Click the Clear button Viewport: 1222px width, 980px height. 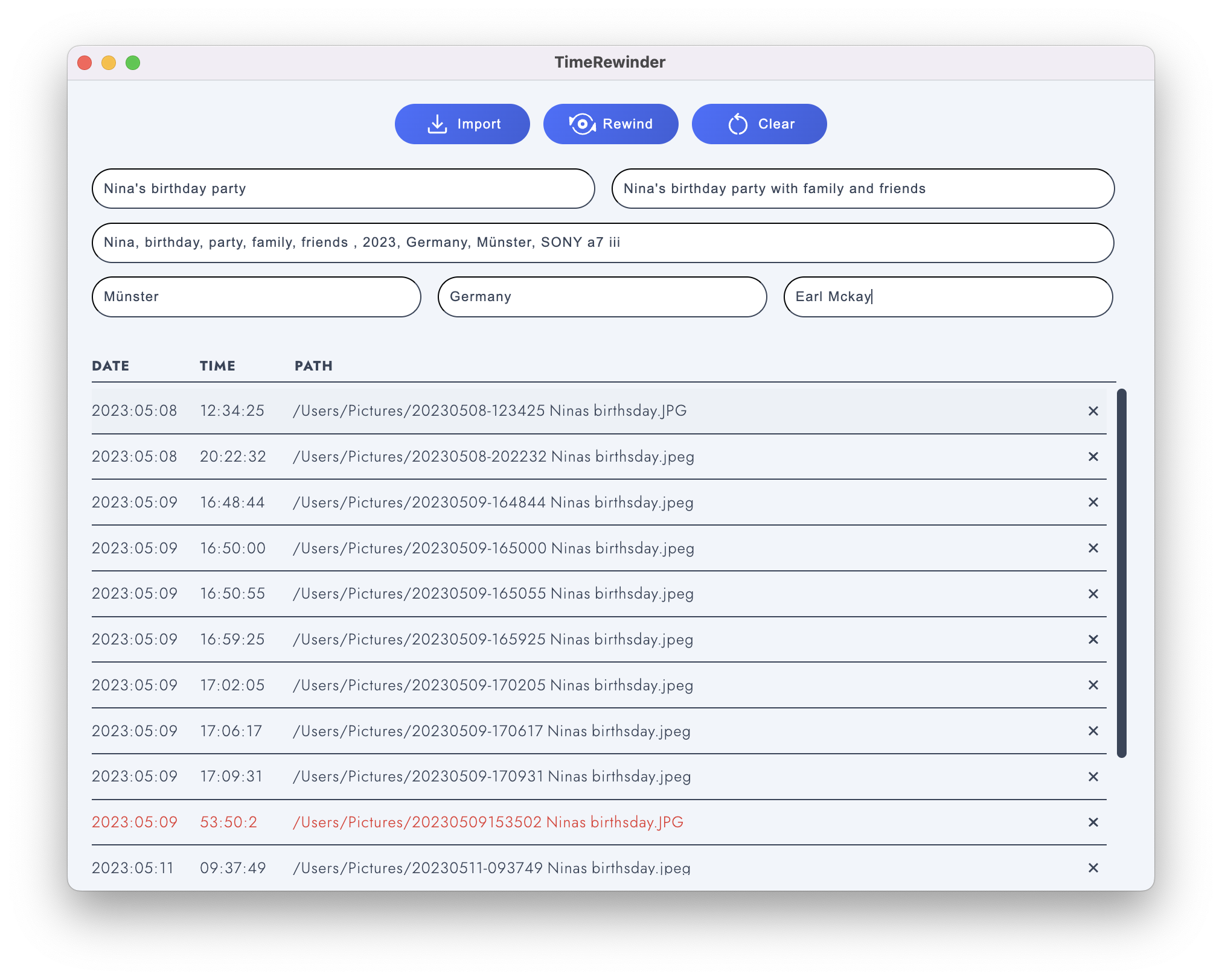pyautogui.click(x=759, y=124)
